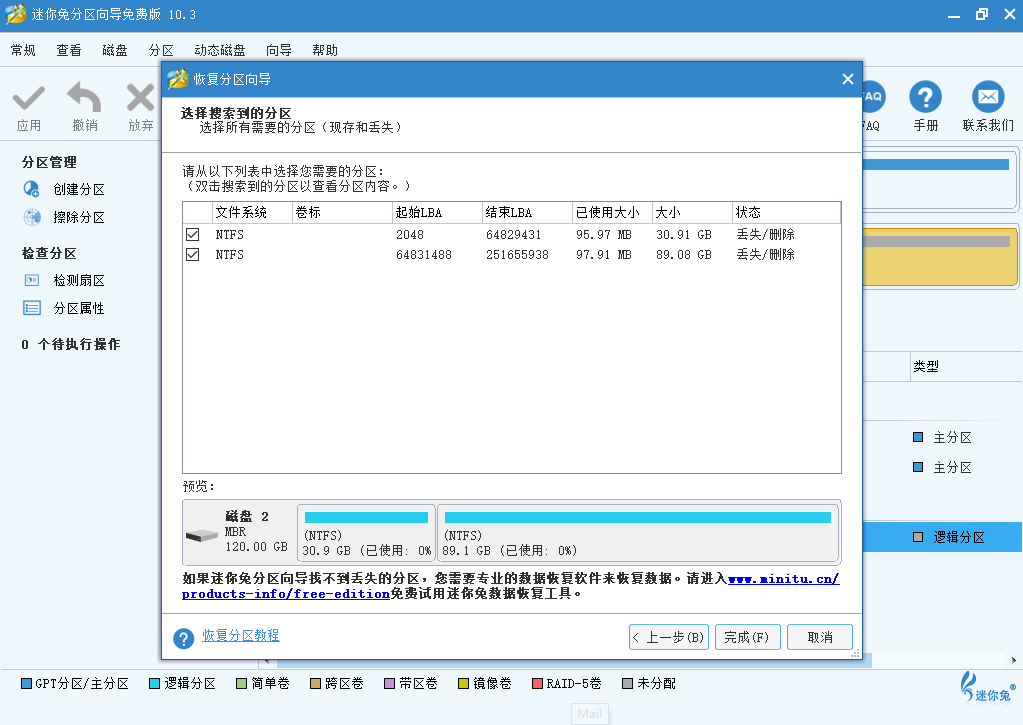Sort by the 卷标 column header
Screen dimensions: 1023x725
click(x=343, y=212)
